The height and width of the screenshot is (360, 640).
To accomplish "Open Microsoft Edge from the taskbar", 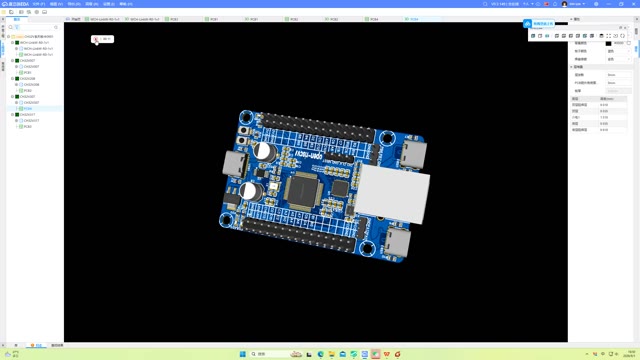I will [x=321, y=354].
